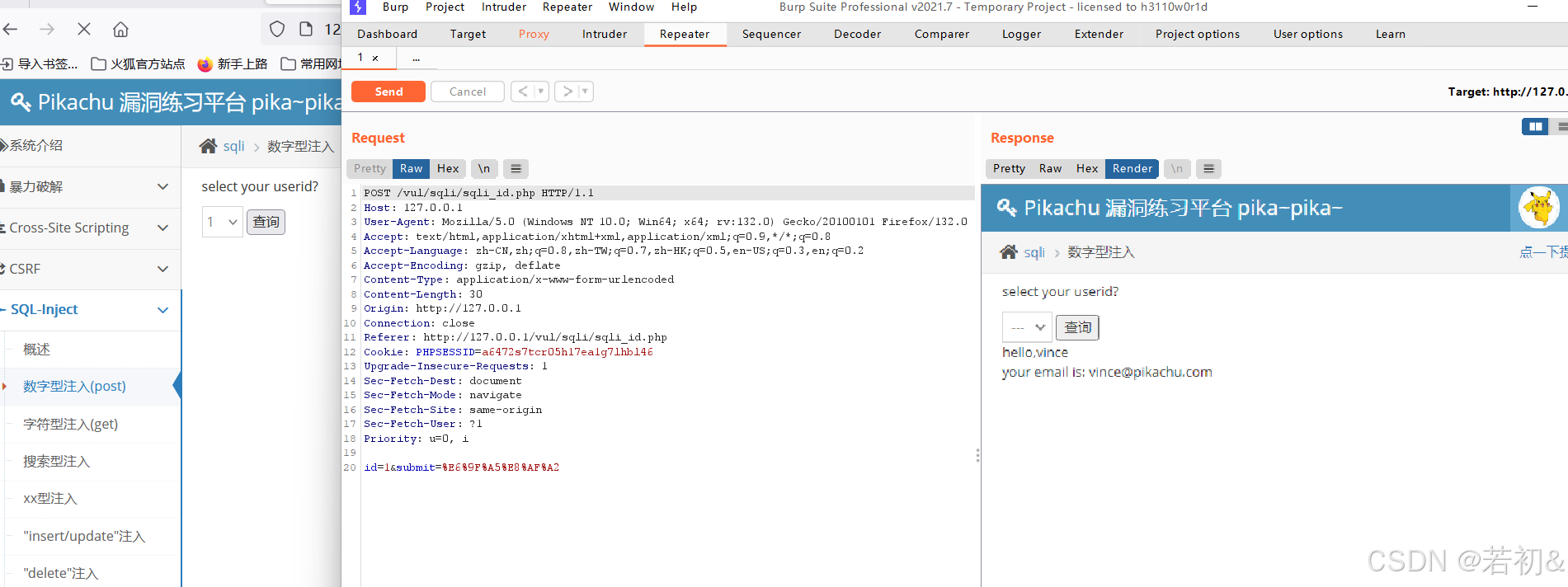
Task: Open 搜索型注入 sidebar link
Action: coord(56,461)
